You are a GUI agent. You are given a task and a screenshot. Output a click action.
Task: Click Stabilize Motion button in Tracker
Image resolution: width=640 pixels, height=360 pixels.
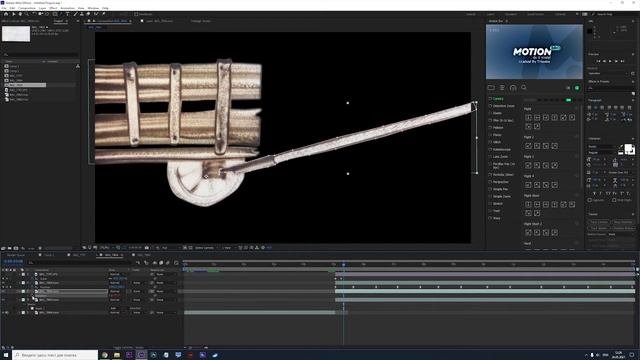click(x=623, y=228)
